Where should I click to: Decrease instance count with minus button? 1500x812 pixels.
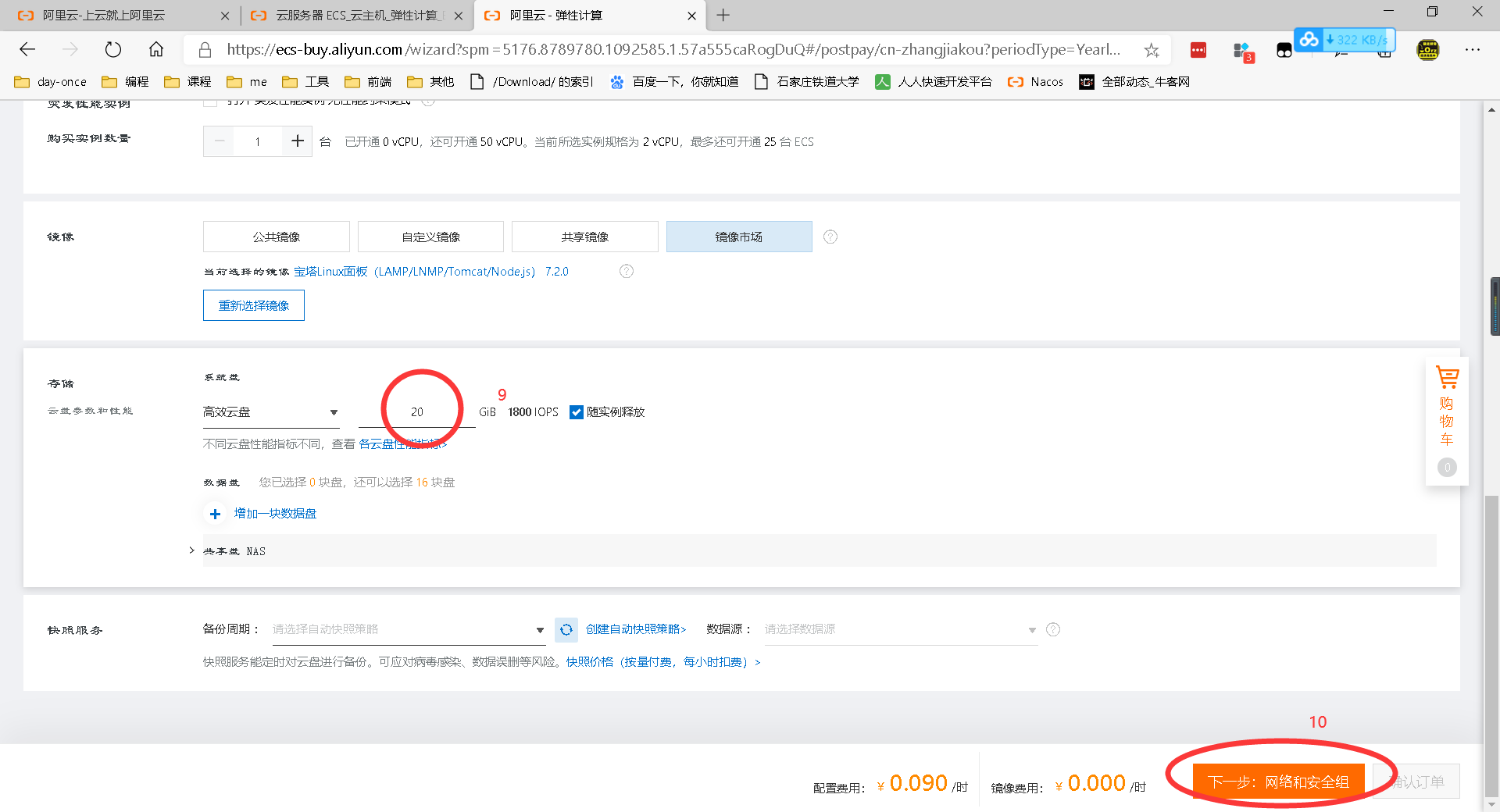pos(220,141)
